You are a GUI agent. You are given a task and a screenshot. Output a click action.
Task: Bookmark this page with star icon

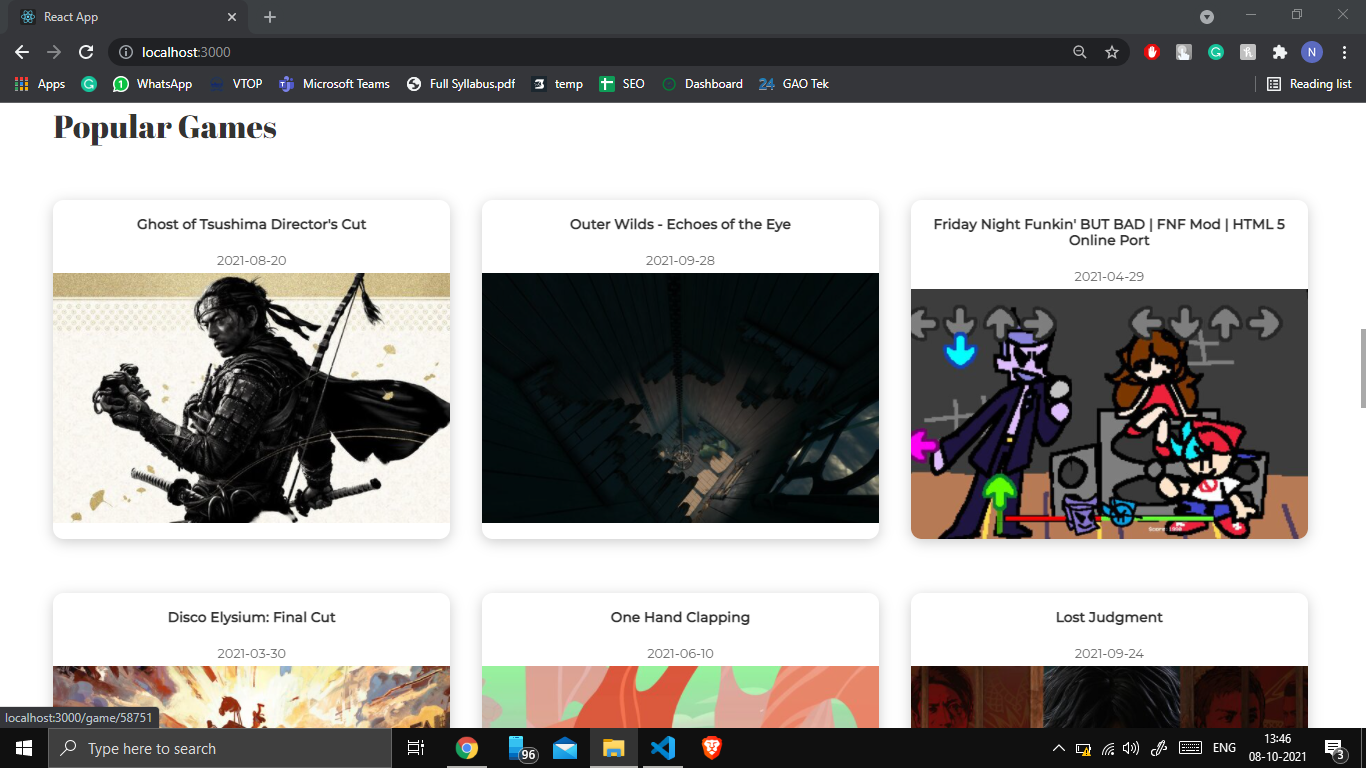pos(1111,52)
